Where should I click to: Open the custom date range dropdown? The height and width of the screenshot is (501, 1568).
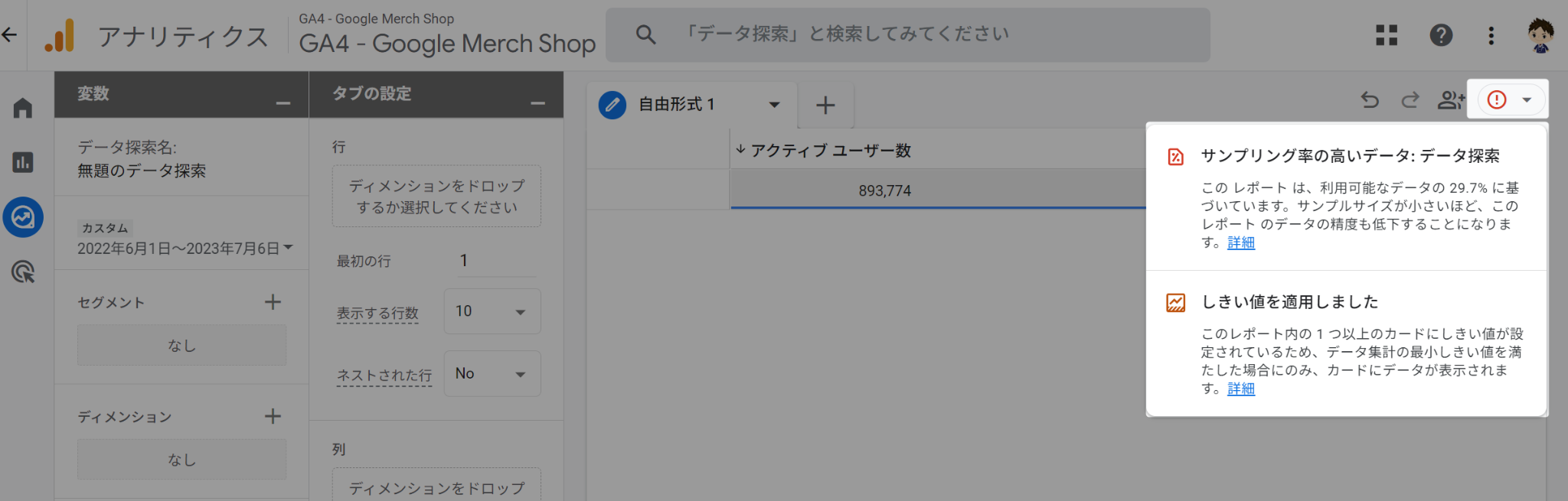[185, 248]
